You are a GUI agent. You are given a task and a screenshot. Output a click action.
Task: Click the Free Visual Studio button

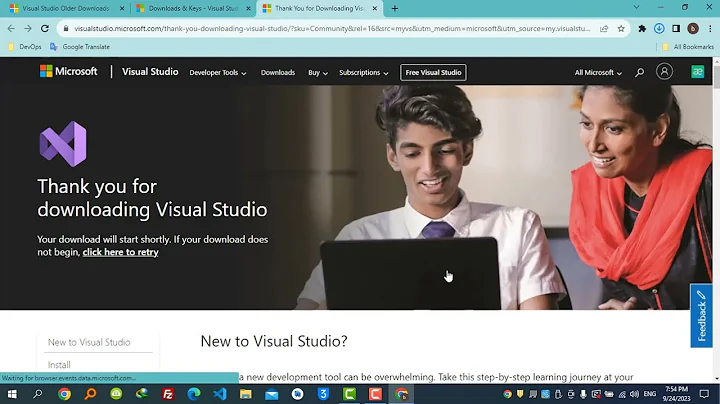click(x=433, y=73)
